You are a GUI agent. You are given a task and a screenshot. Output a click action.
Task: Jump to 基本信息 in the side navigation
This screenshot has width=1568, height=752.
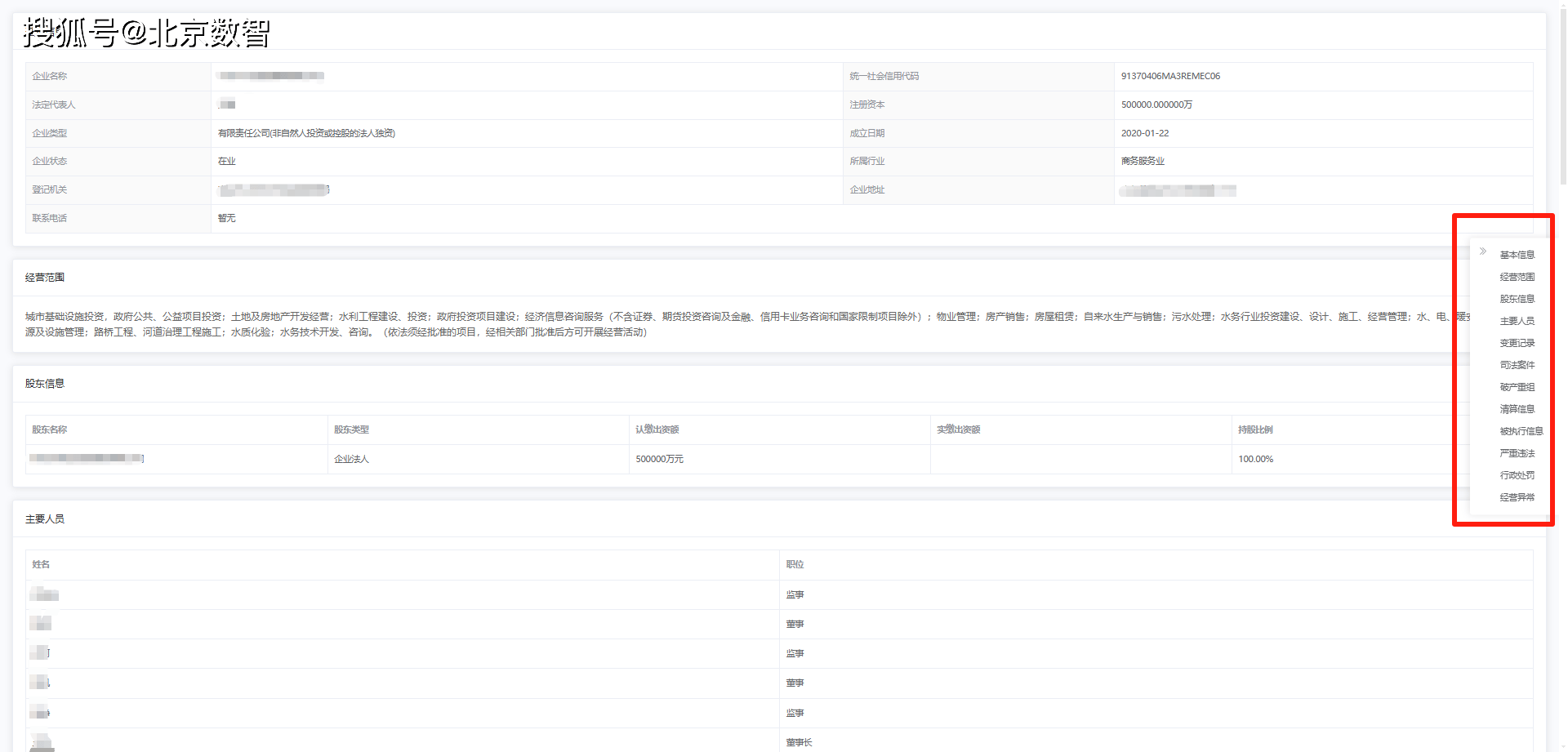click(1517, 255)
